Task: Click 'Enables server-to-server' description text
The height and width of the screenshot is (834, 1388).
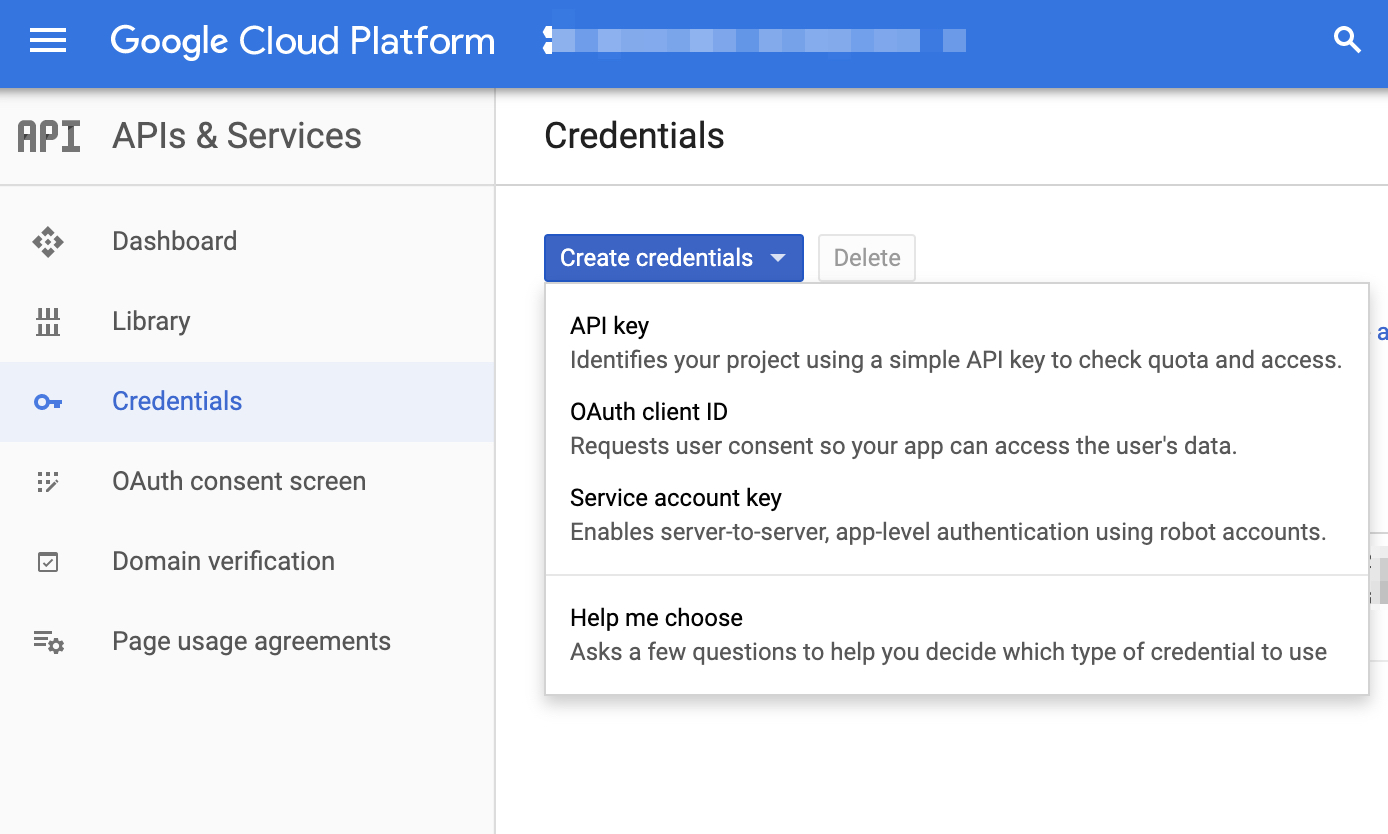Action: tap(948, 532)
